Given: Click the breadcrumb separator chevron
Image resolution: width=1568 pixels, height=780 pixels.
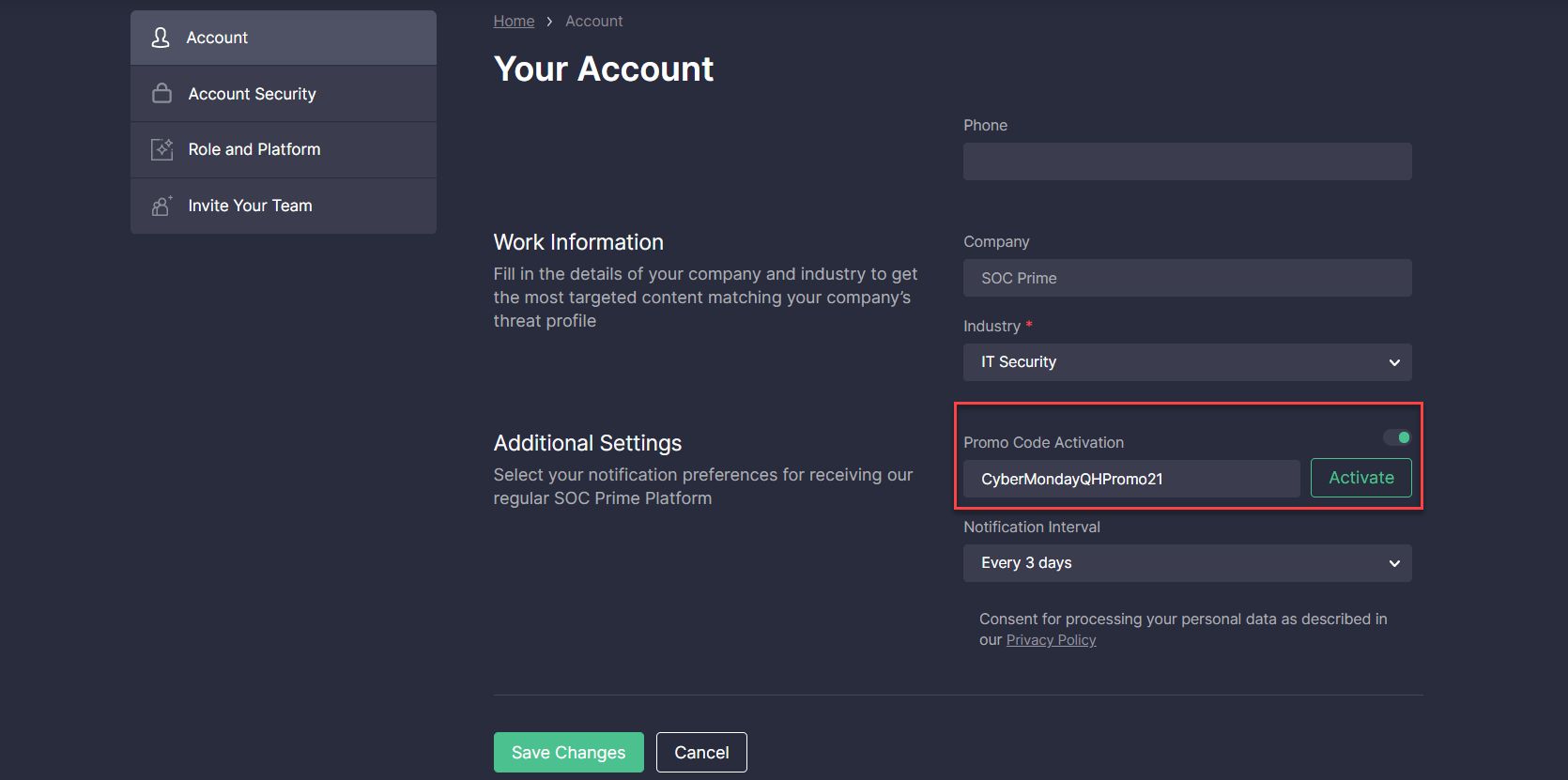Looking at the screenshot, I should click(x=549, y=22).
